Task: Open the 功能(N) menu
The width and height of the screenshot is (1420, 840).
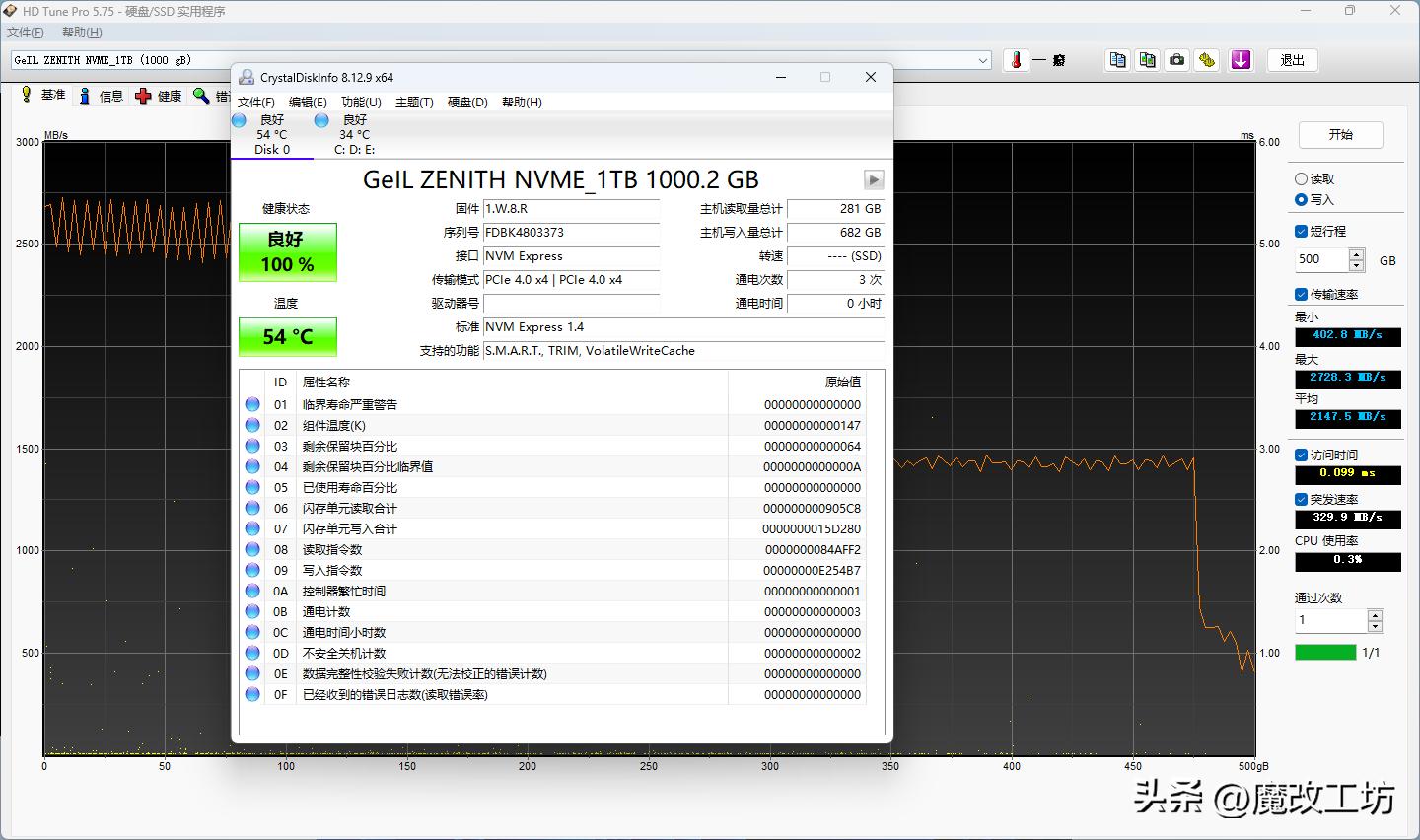Action: [x=360, y=102]
